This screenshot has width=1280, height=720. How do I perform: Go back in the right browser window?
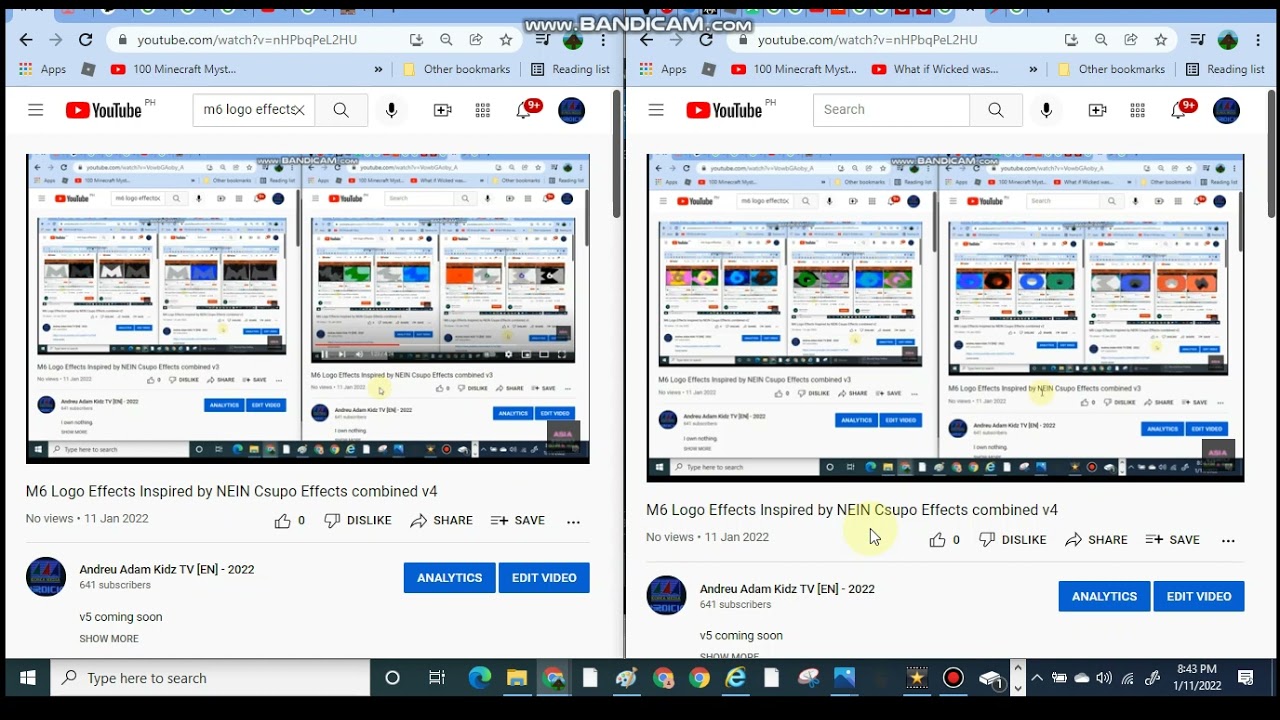646,40
